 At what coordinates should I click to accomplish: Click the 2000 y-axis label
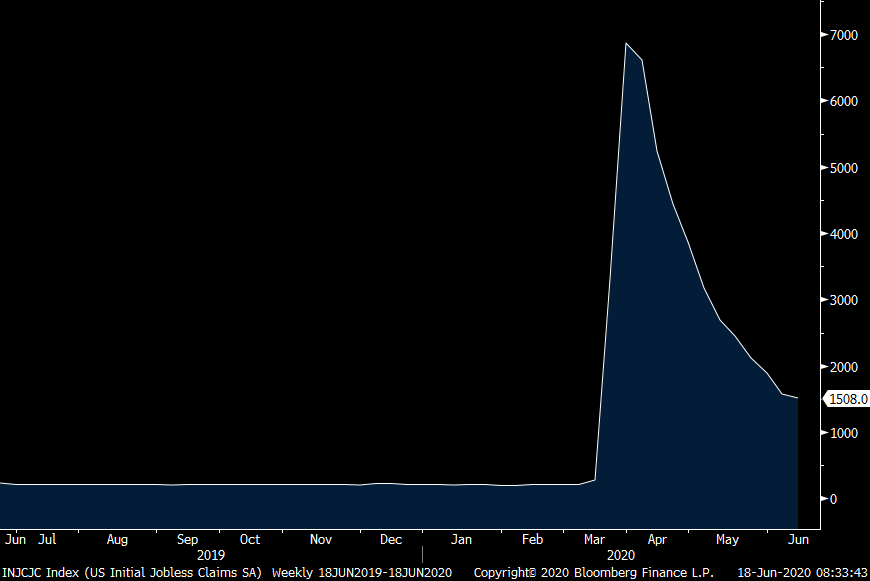(843, 367)
